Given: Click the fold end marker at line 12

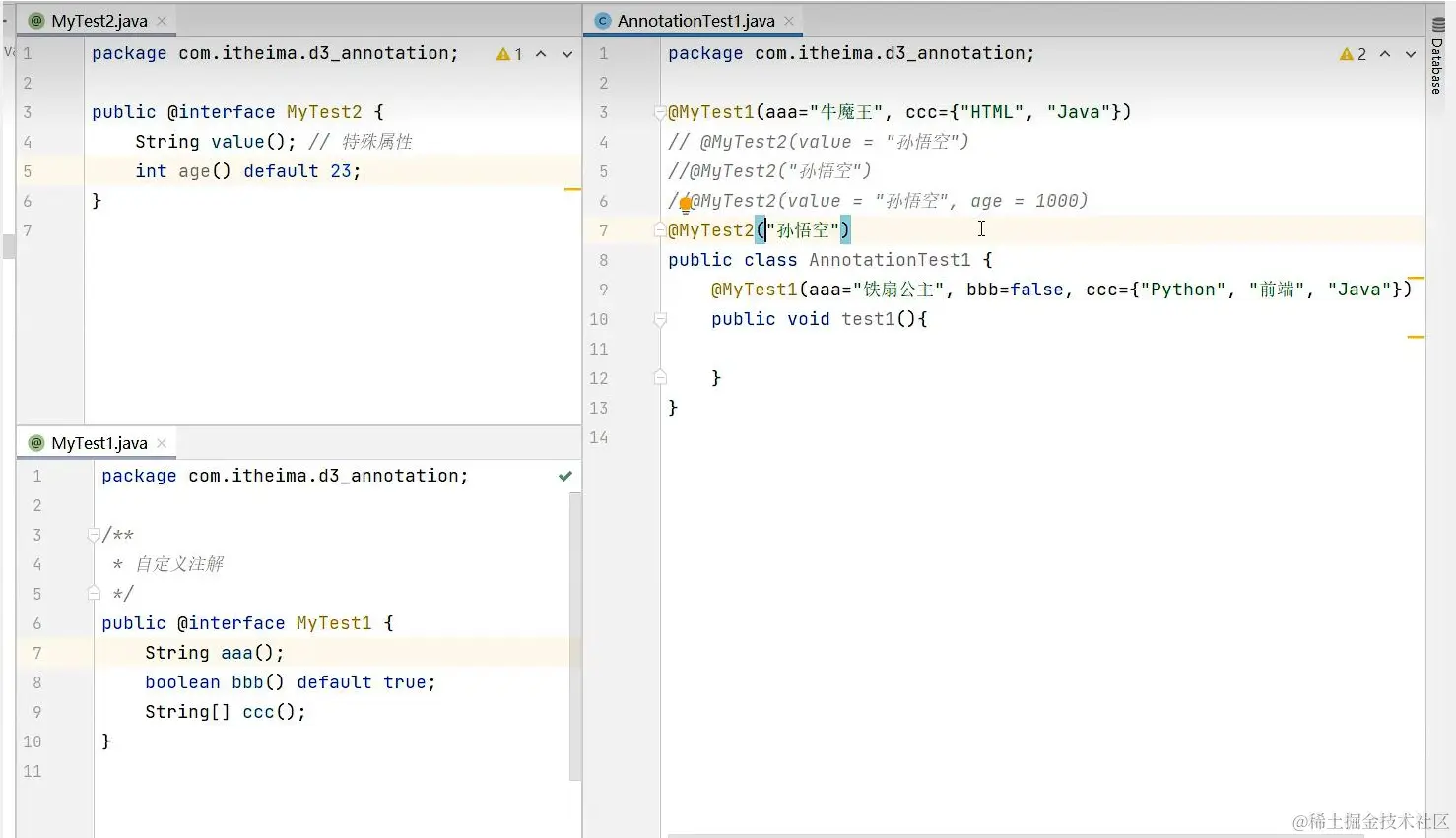Looking at the screenshot, I should click(x=660, y=378).
